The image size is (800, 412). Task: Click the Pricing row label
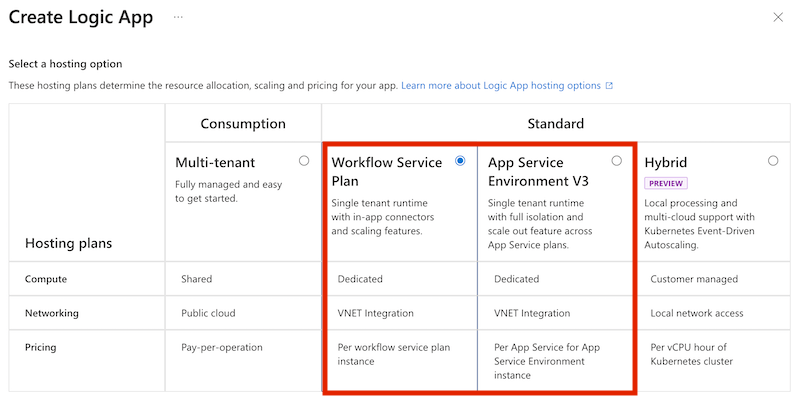coord(41,347)
